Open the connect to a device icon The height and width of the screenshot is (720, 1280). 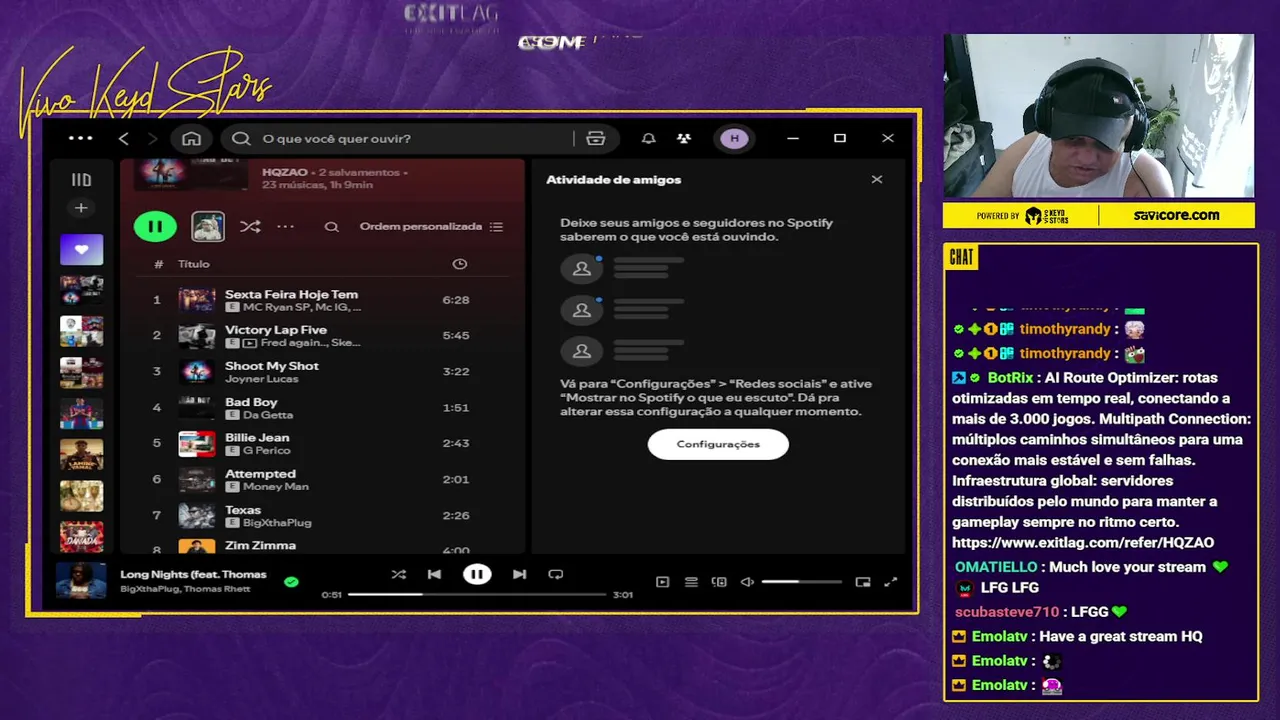pos(719,582)
